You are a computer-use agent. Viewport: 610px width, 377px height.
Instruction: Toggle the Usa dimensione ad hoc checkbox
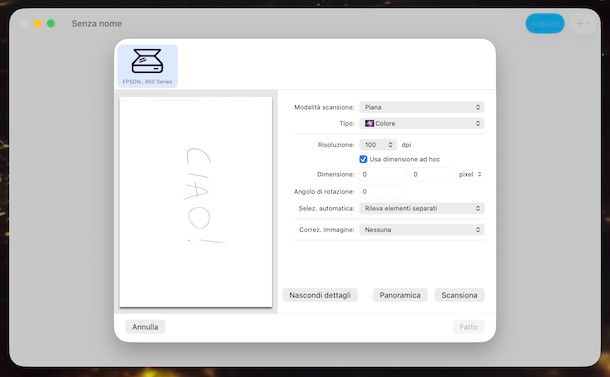[363, 159]
